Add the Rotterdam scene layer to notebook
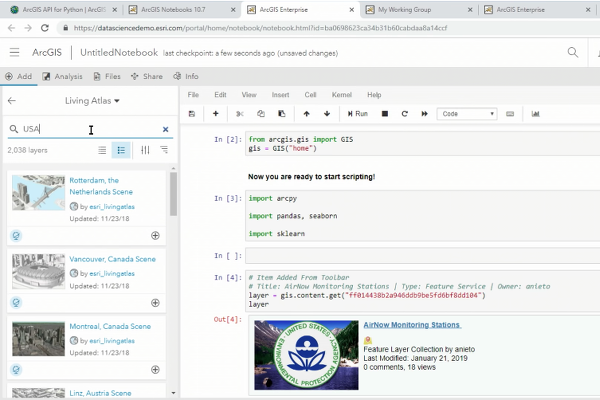The height and width of the screenshot is (400, 600). tap(155, 235)
